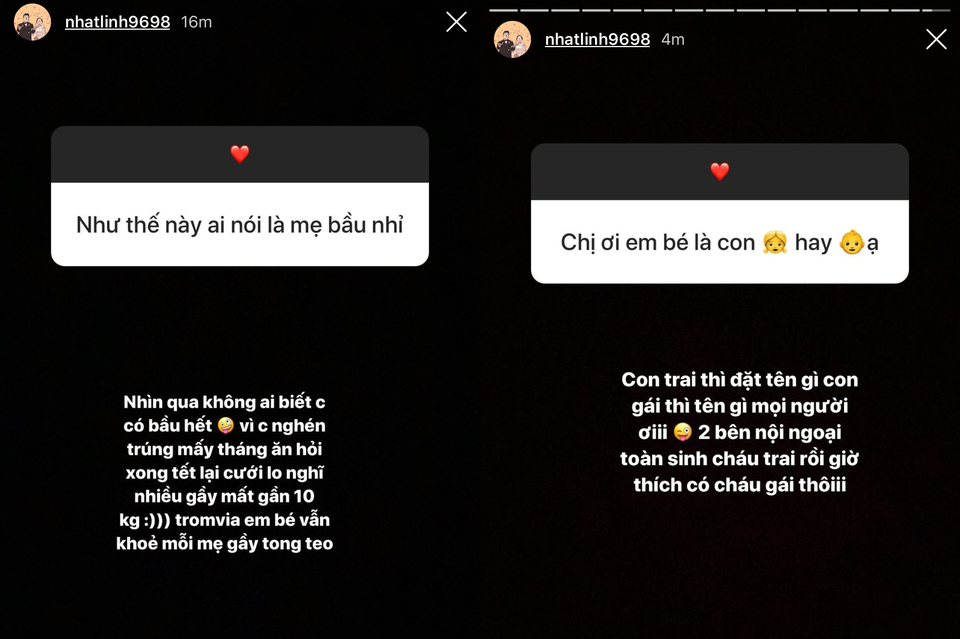Select the 'Như thế này ai nói là mẹ bầu nhỉ' question card

[240, 196]
